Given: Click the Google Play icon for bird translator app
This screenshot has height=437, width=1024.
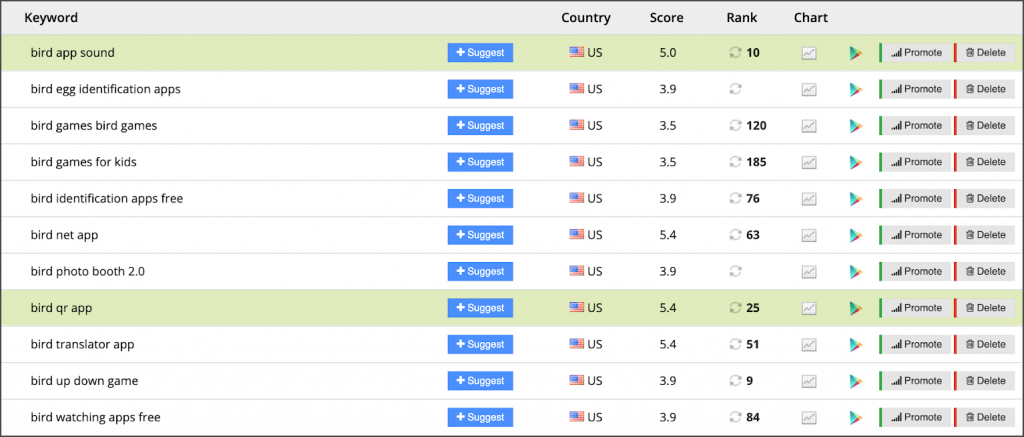Looking at the screenshot, I should pyautogui.click(x=856, y=345).
